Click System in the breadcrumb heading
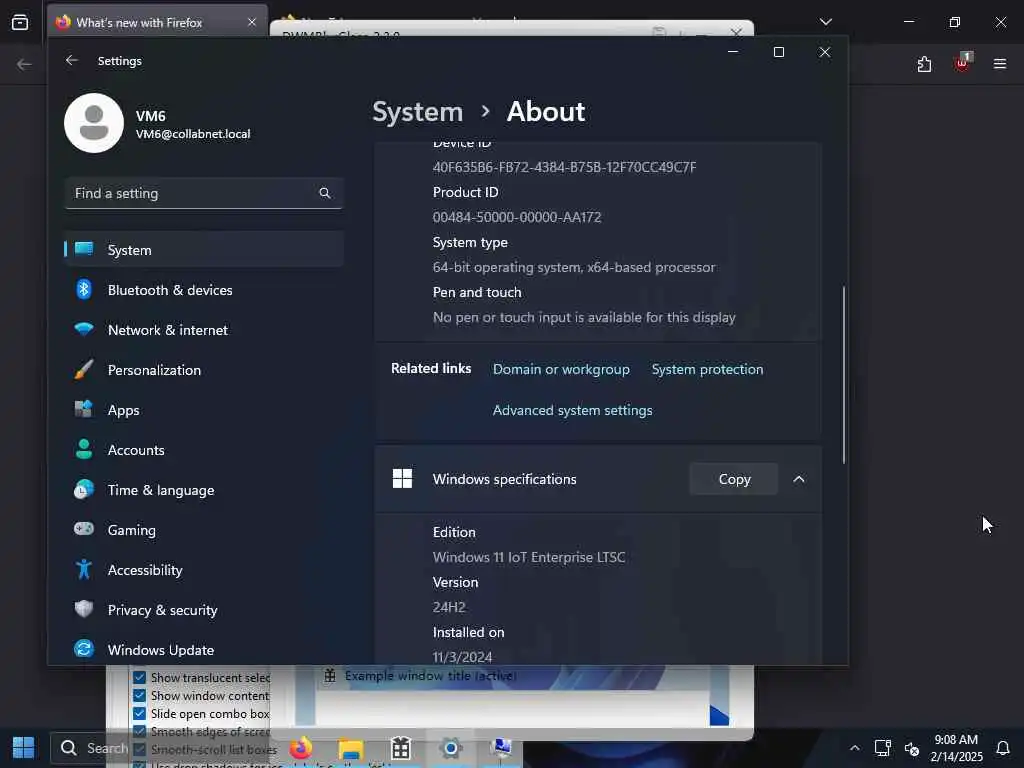The image size is (1024, 768). (417, 112)
